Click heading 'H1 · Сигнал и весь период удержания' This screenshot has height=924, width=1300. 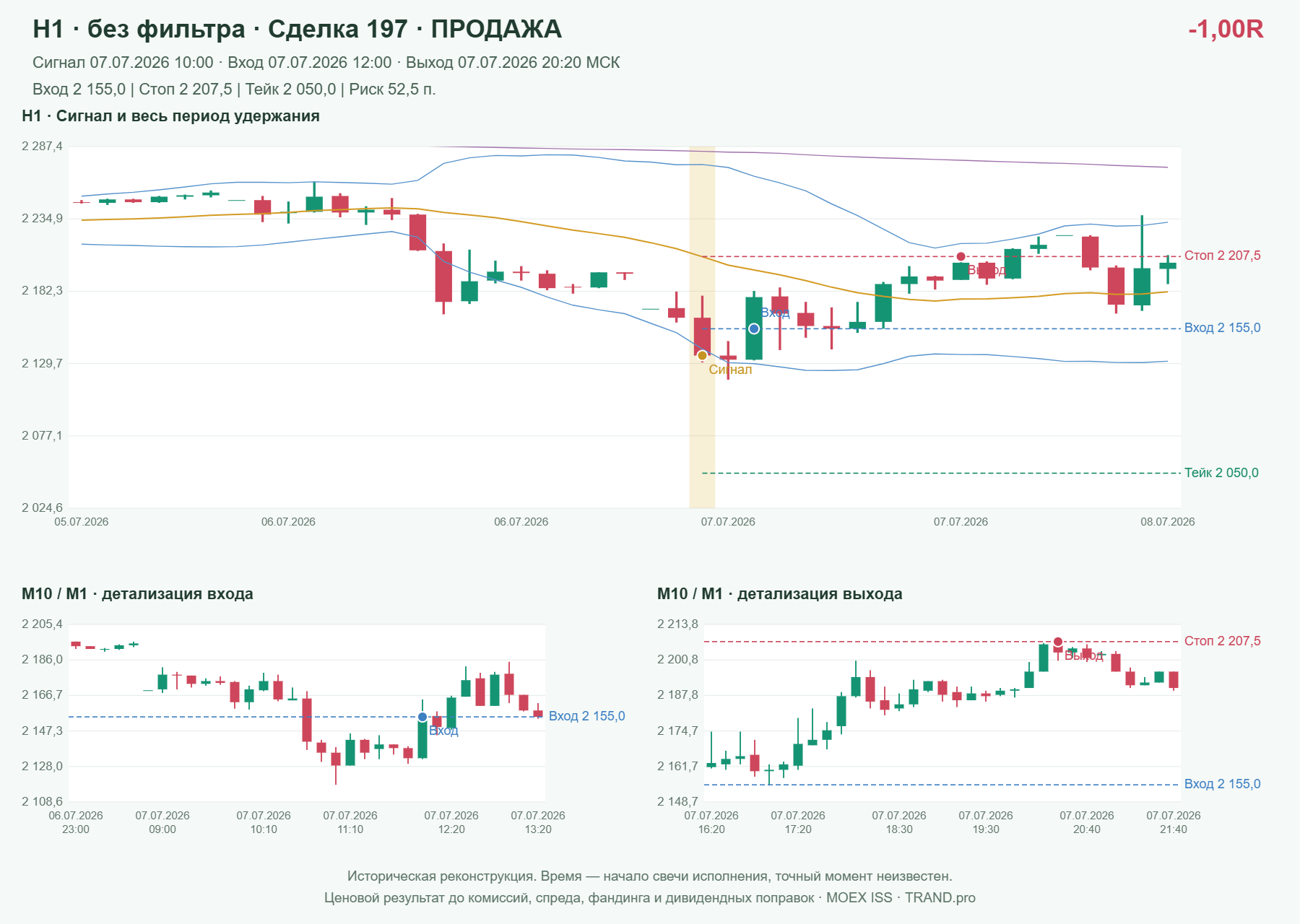tap(170, 116)
